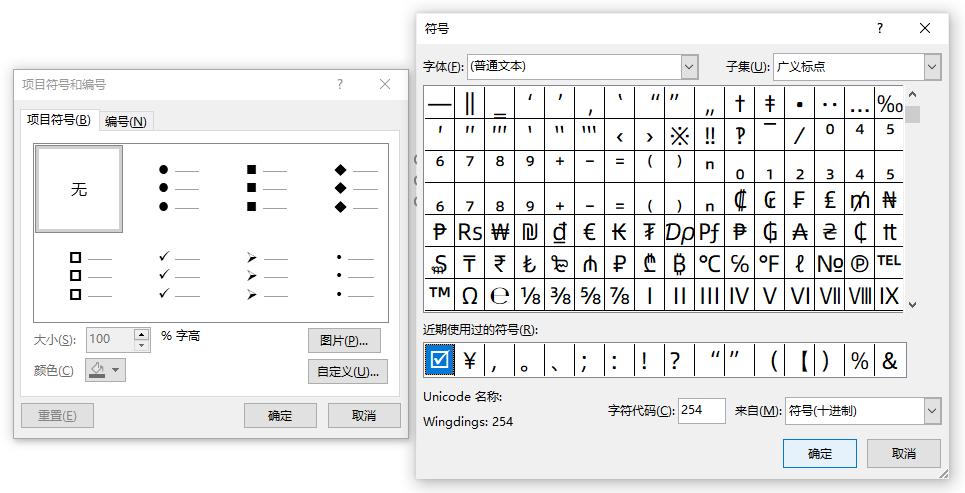Click the character code (字符代码) field
965x493 pixels.
pos(701,410)
